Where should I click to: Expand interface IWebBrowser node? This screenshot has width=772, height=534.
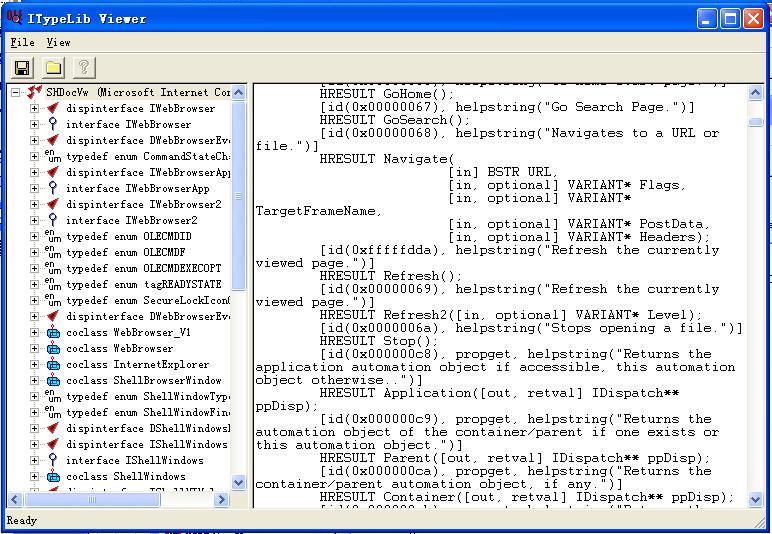[x=34, y=124]
